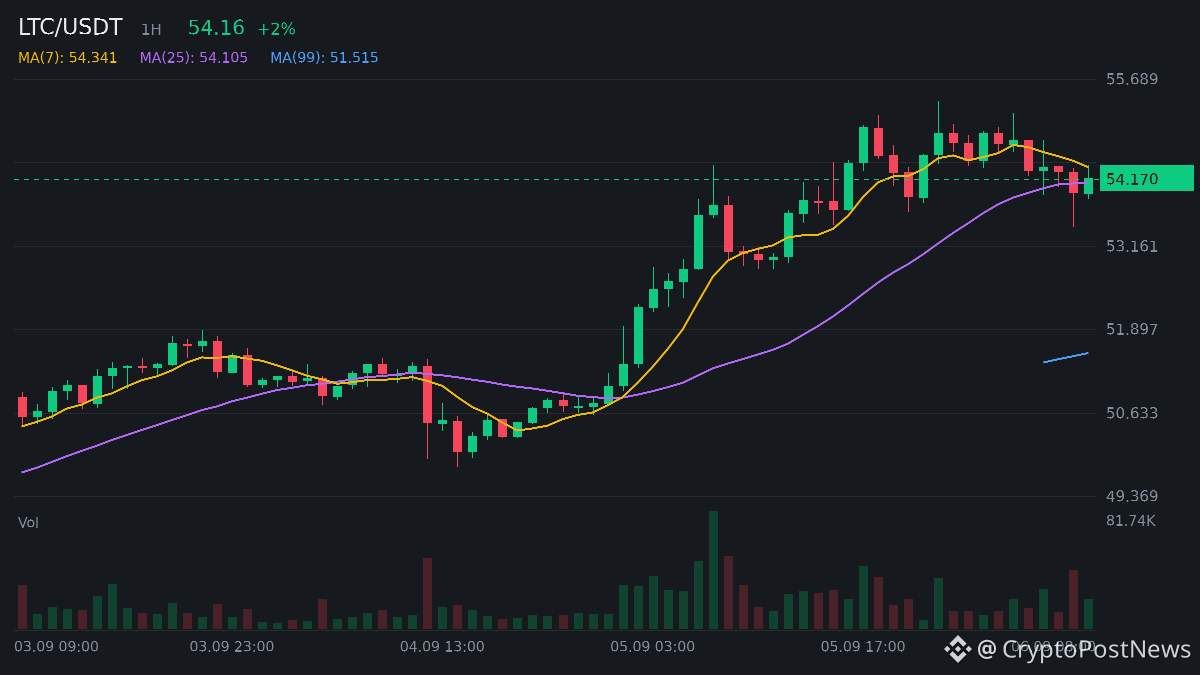Click the CryptoPostNews logo icon
Viewport: 1200px width, 675px height.
coord(958,649)
